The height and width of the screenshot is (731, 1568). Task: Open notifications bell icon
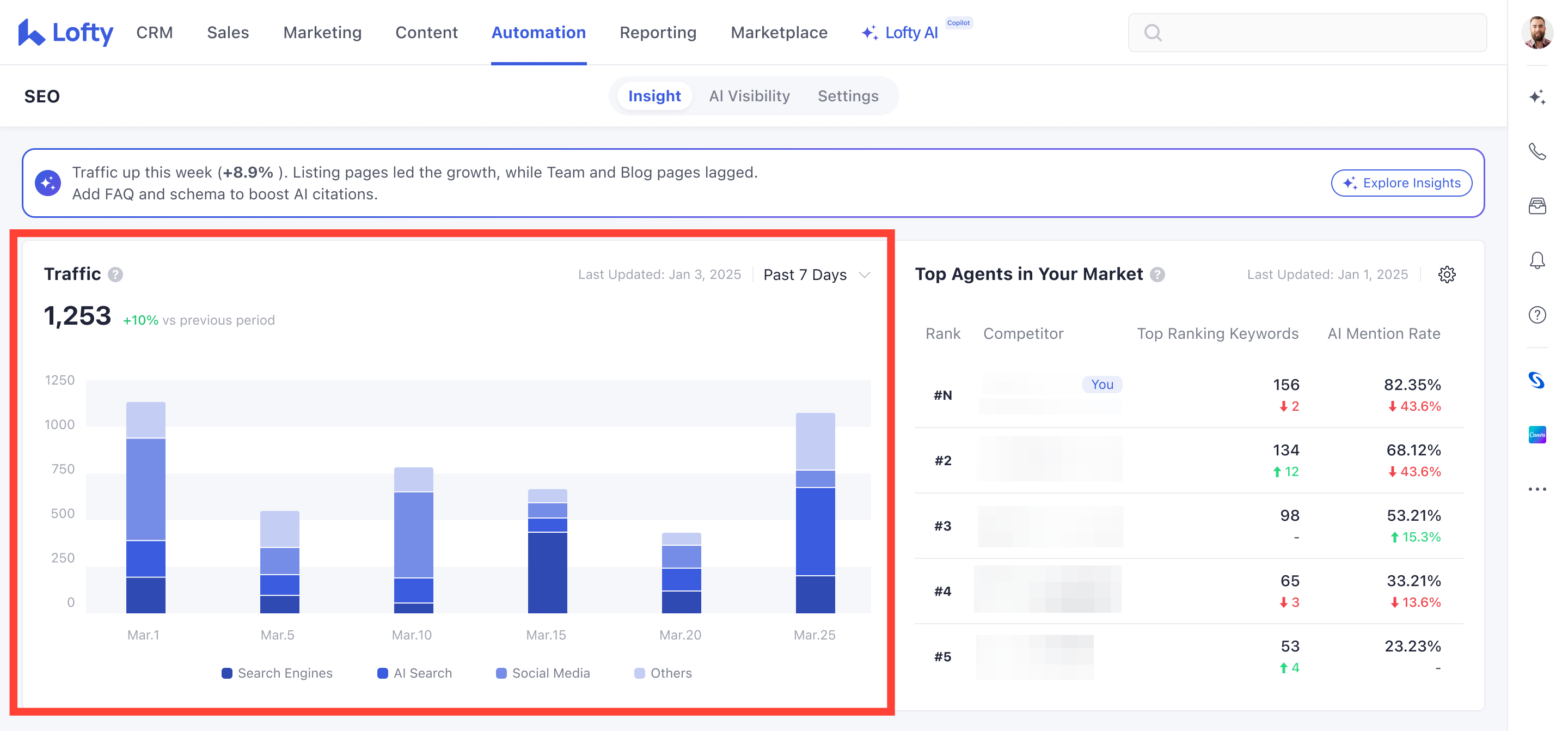point(1537,260)
